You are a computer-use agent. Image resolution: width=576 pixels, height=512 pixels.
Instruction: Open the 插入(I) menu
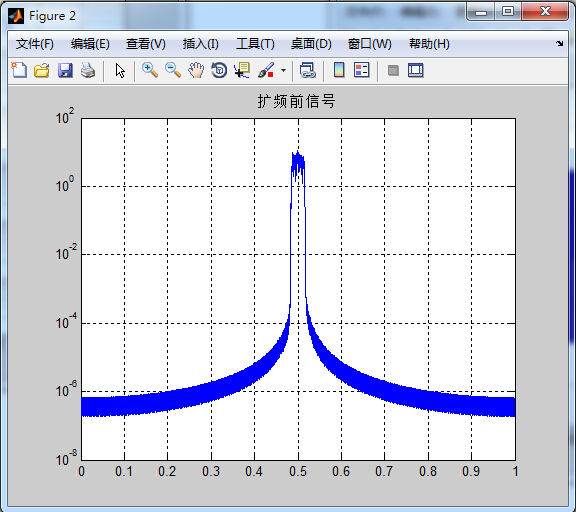click(x=201, y=44)
